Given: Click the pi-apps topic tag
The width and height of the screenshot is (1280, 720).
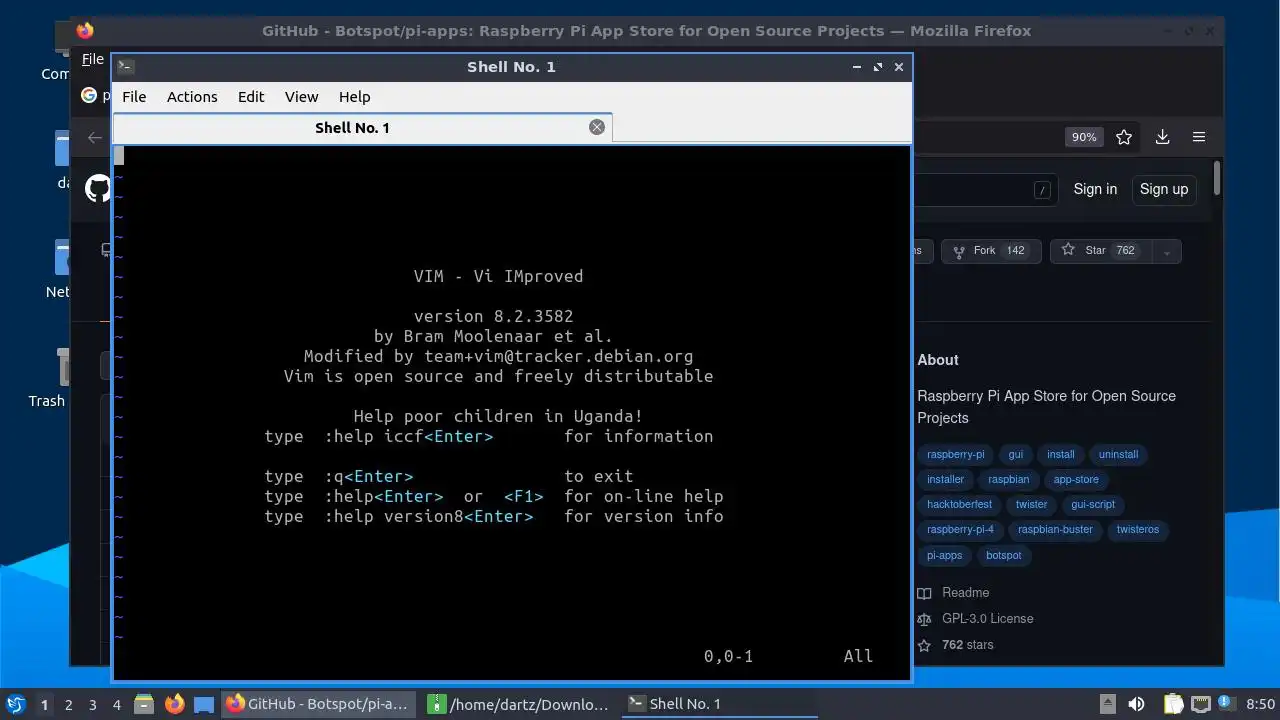Looking at the screenshot, I should click(x=944, y=556).
